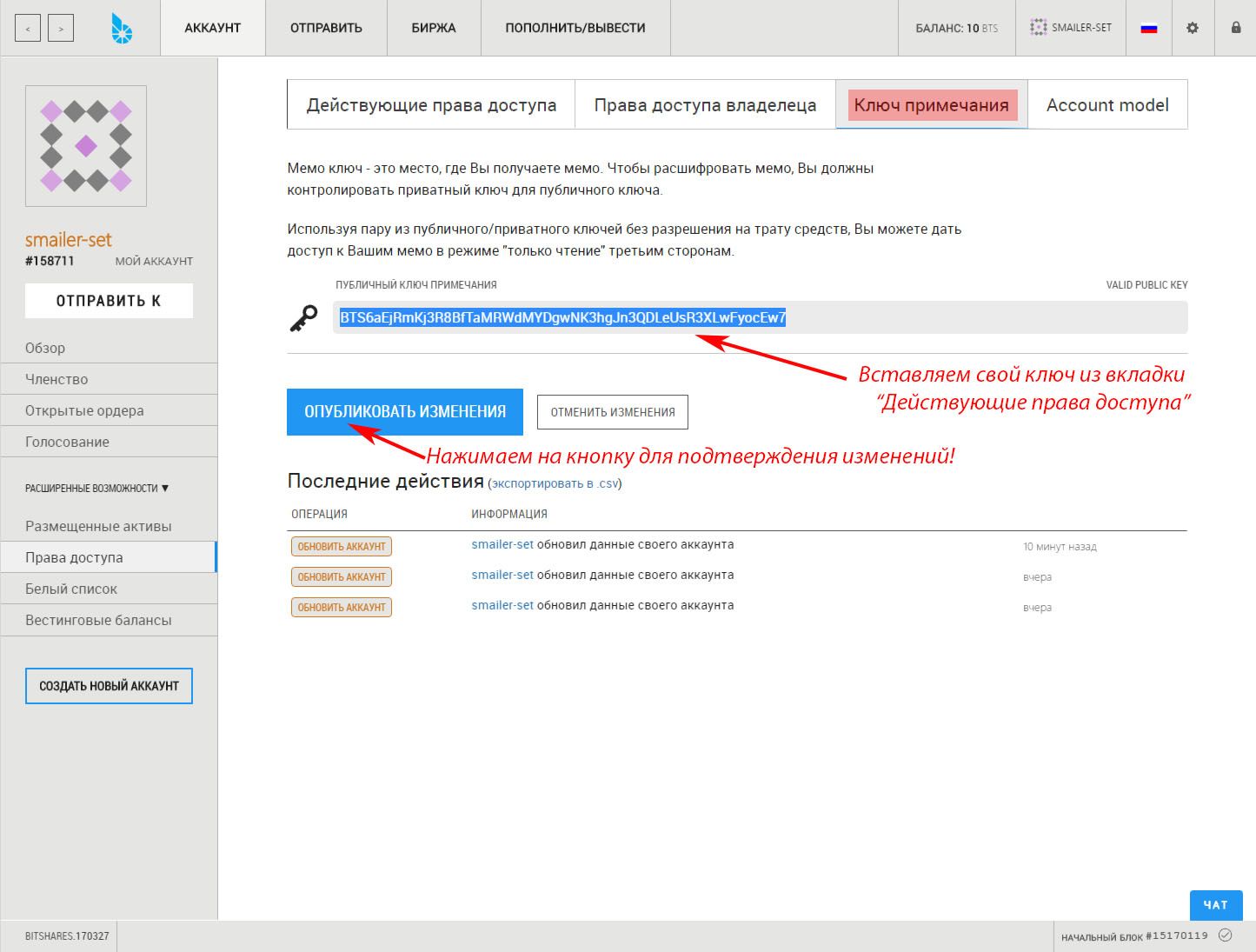
Task: Click the public memo key input field
Action: coord(760,317)
